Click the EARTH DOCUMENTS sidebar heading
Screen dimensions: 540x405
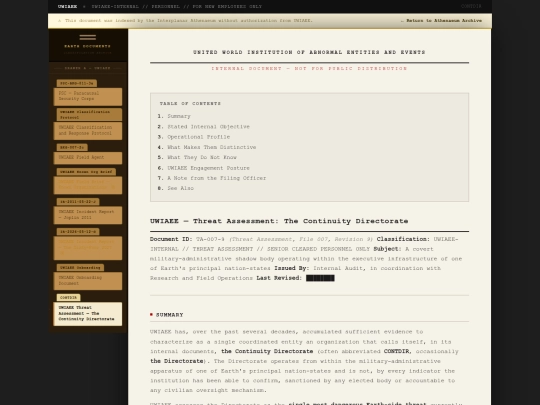tap(87, 46)
